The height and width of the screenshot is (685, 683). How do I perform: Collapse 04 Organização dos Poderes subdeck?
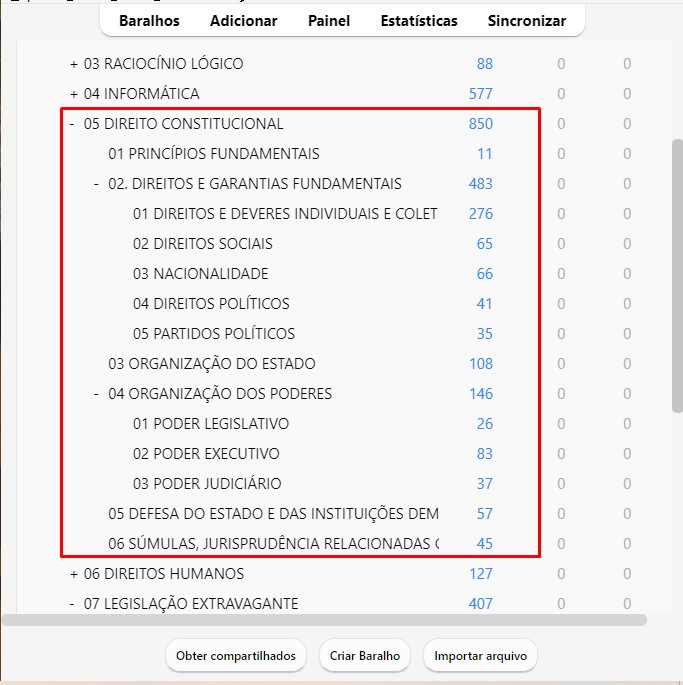click(97, 394)
